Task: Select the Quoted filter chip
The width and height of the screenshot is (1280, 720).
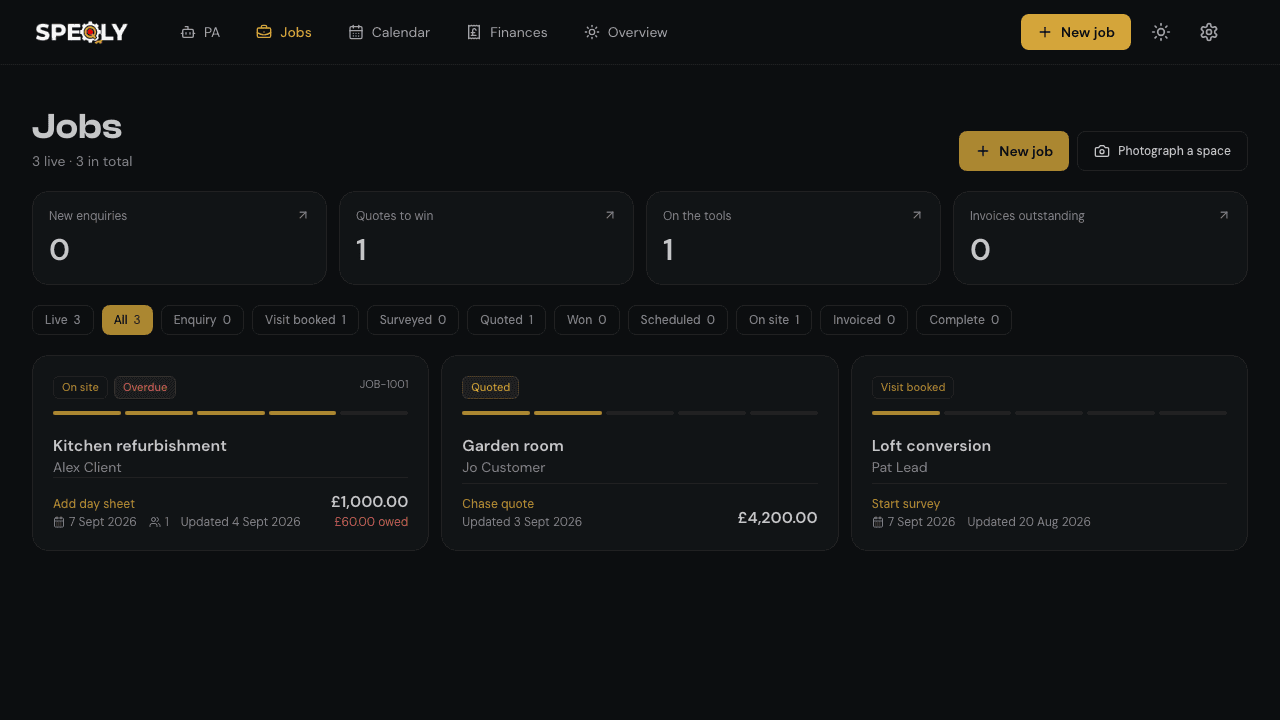Action: (506, 320)
